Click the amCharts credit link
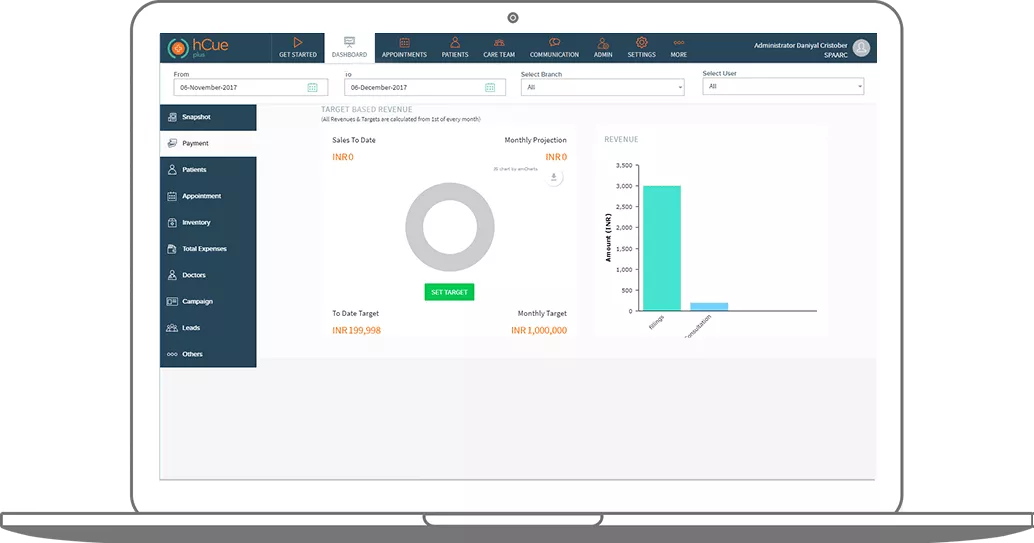This screenshot has width=1034, height=543. (516, 169)
